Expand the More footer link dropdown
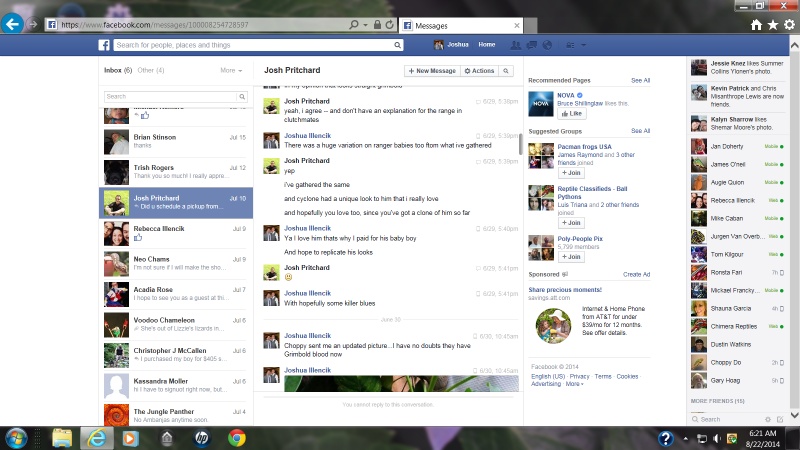This screenshot has width=800, height=450. tap(574, 384)
